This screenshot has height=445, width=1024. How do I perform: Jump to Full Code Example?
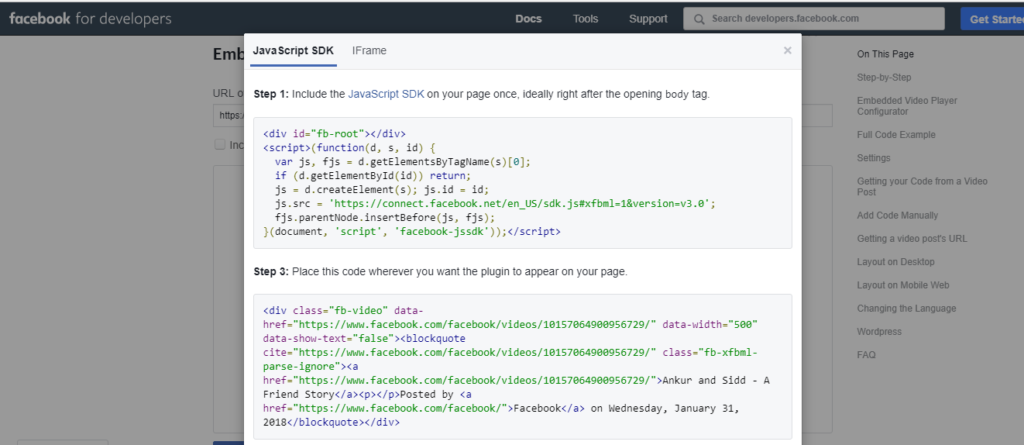pos(896,135)
